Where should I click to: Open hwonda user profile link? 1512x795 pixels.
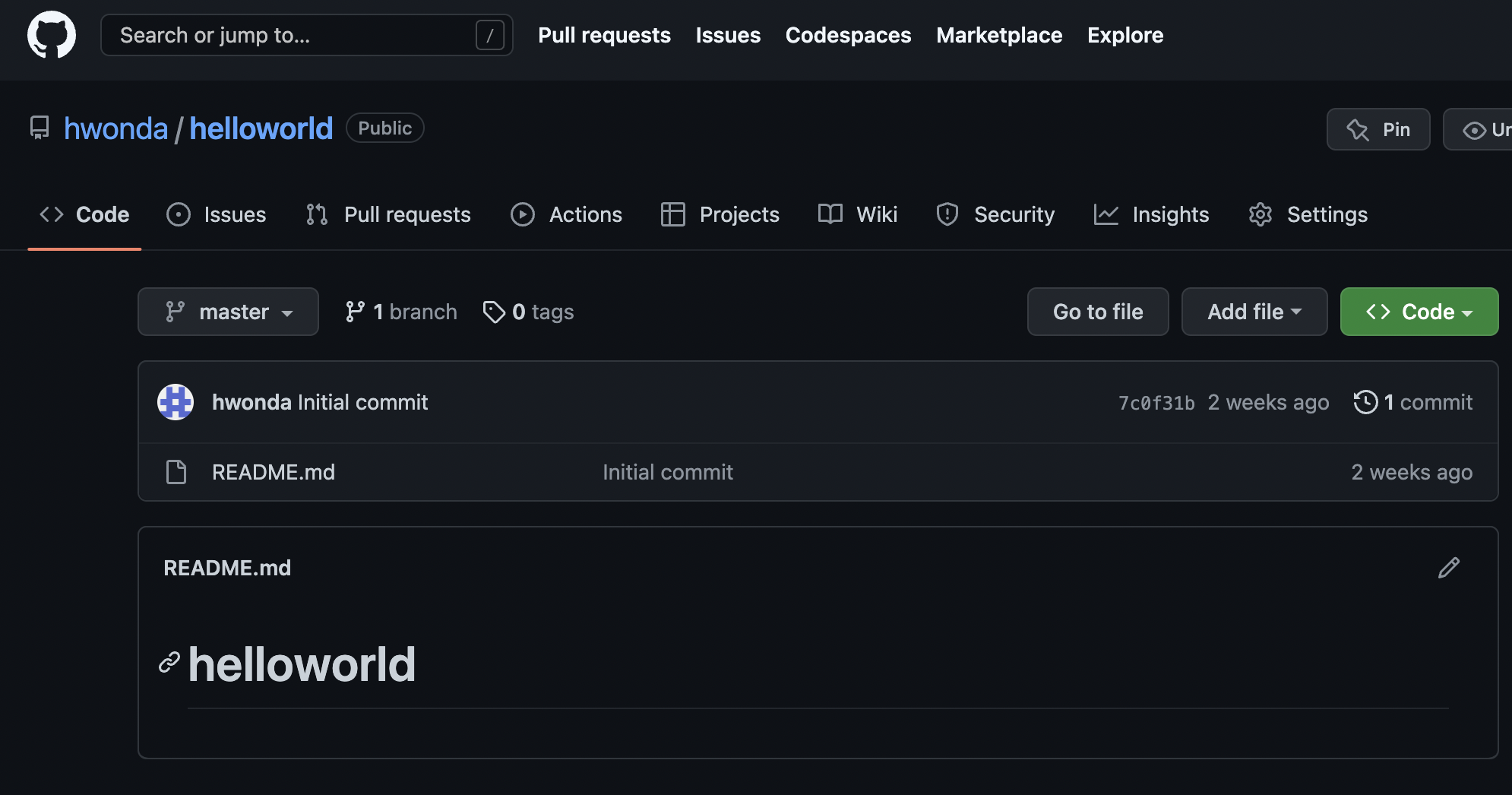click(x=115, y=128)
